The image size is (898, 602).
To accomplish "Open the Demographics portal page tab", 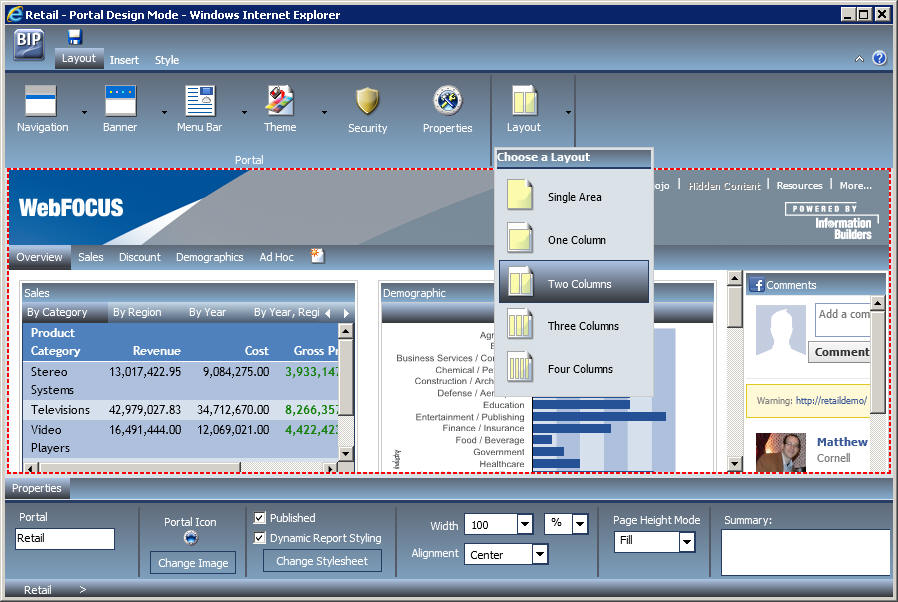I will point(210,257).
